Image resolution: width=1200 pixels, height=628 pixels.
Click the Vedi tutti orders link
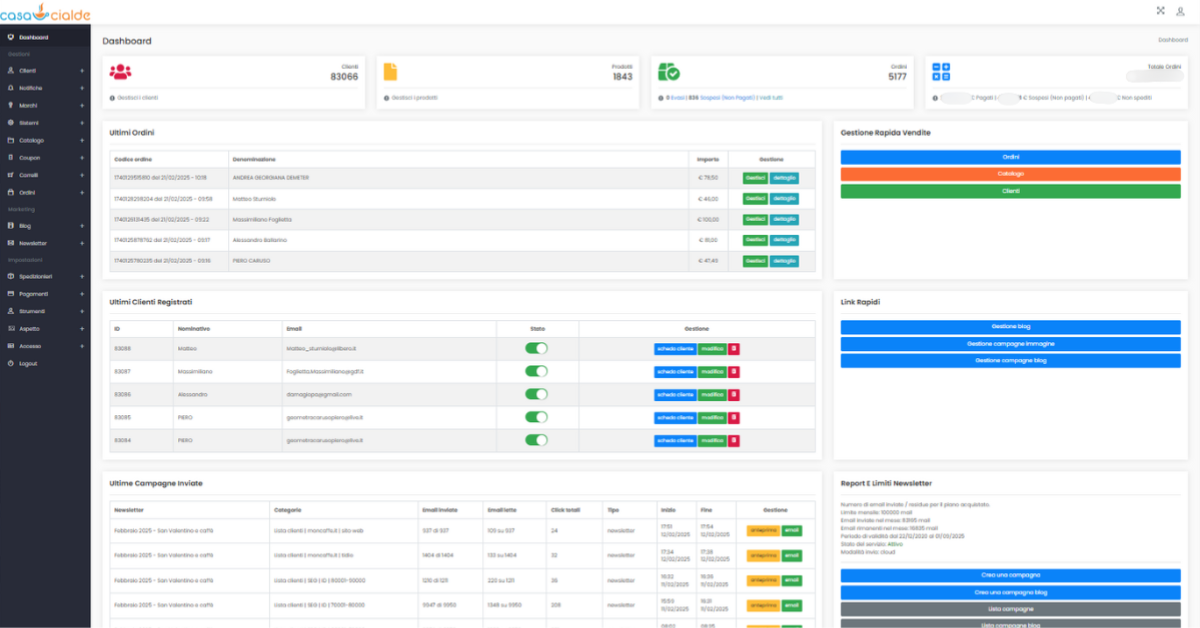point(770,98)
